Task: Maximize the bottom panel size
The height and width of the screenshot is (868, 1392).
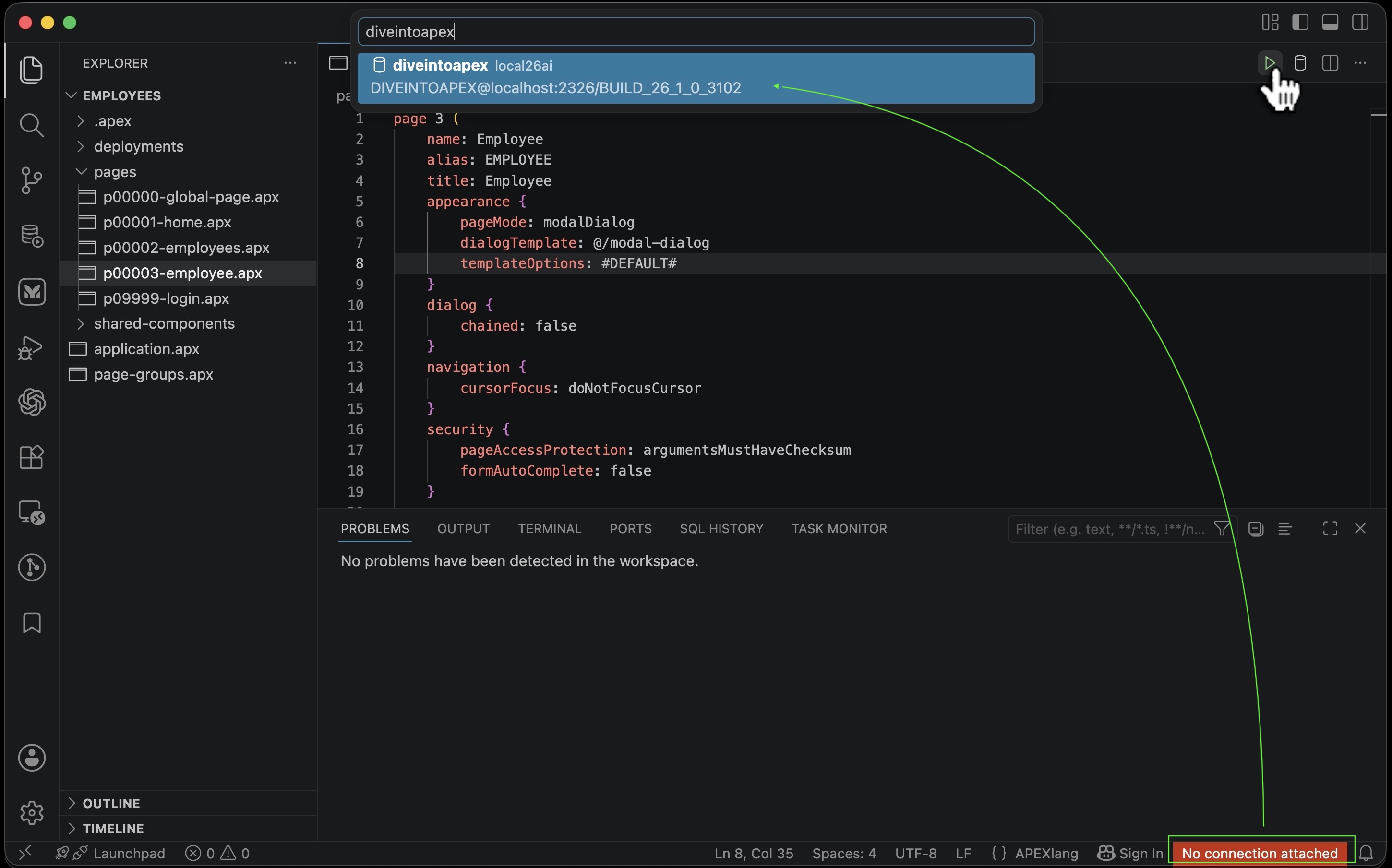Action: coord(1330,529)
